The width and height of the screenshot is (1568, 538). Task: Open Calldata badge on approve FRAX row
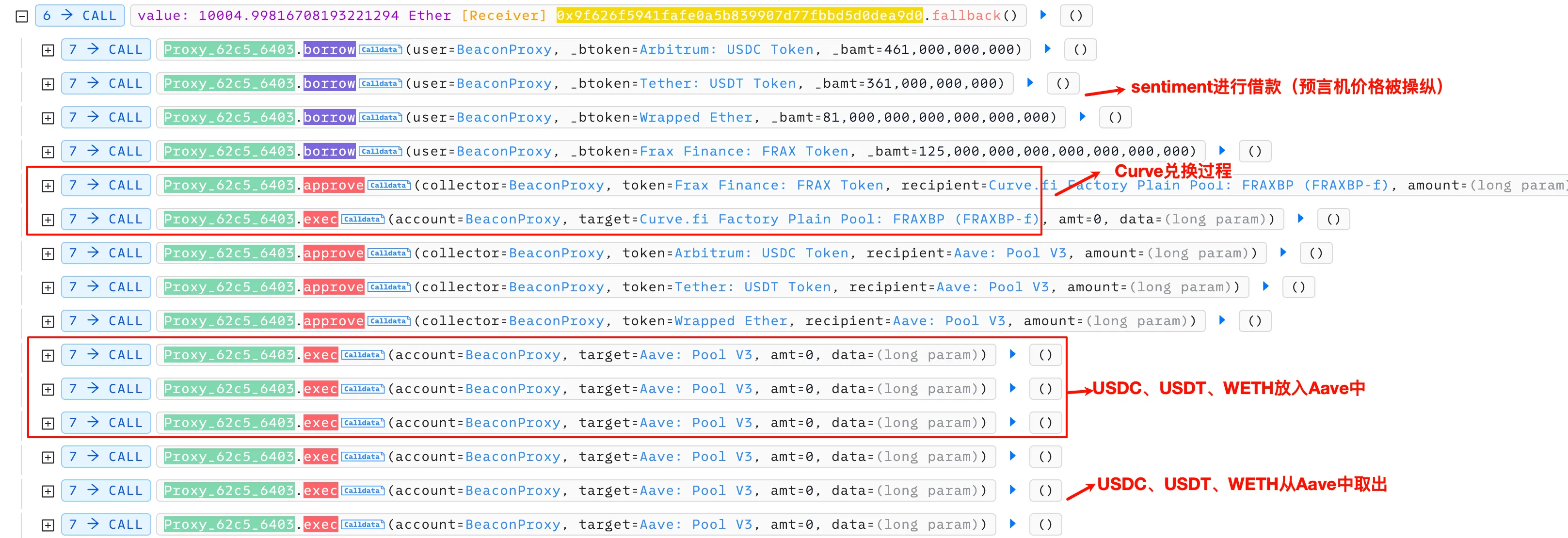(389, 185)
